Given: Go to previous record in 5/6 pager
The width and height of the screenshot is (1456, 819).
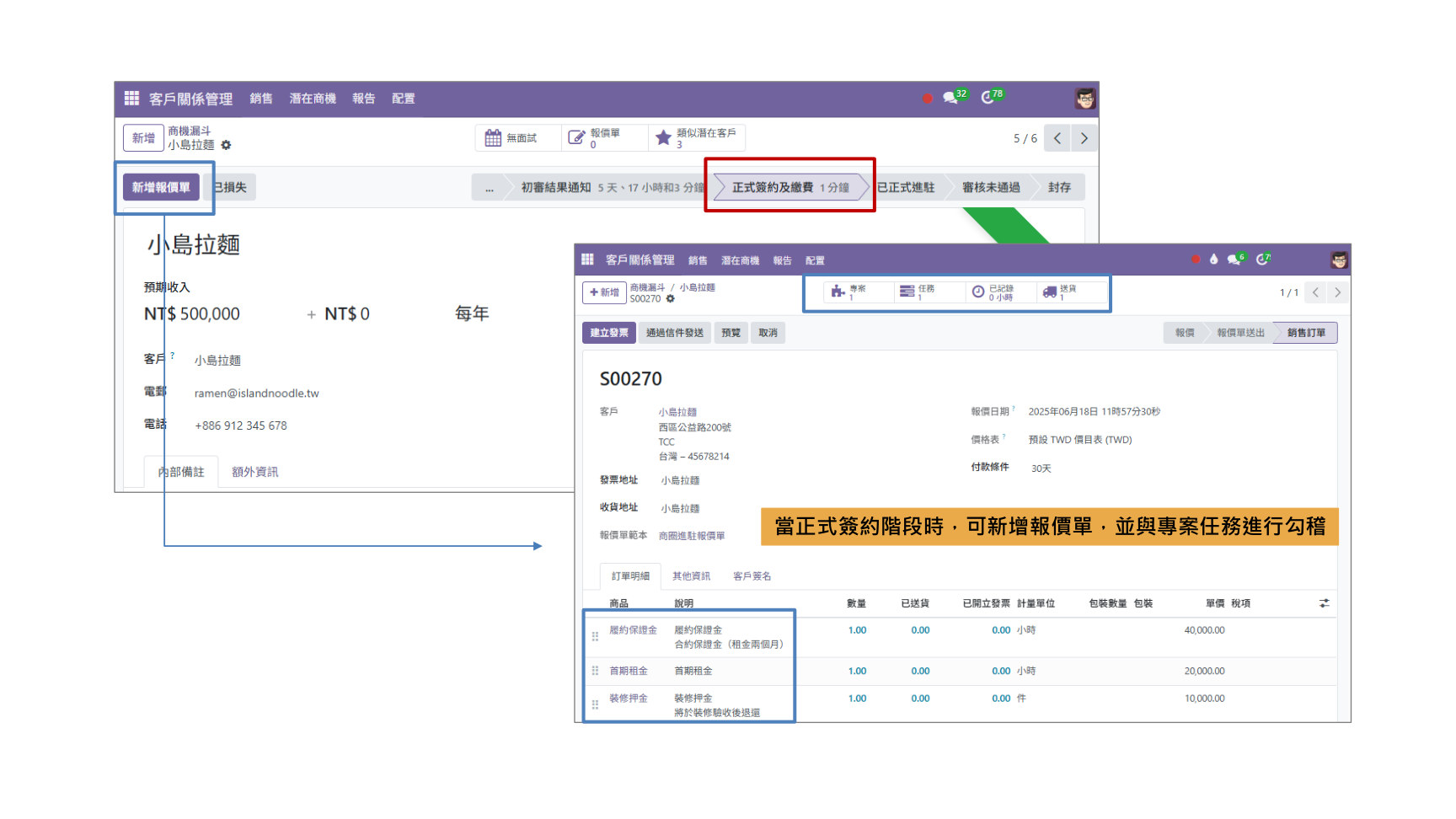Looking at the screenshot, I should [x=1057, y=138].
